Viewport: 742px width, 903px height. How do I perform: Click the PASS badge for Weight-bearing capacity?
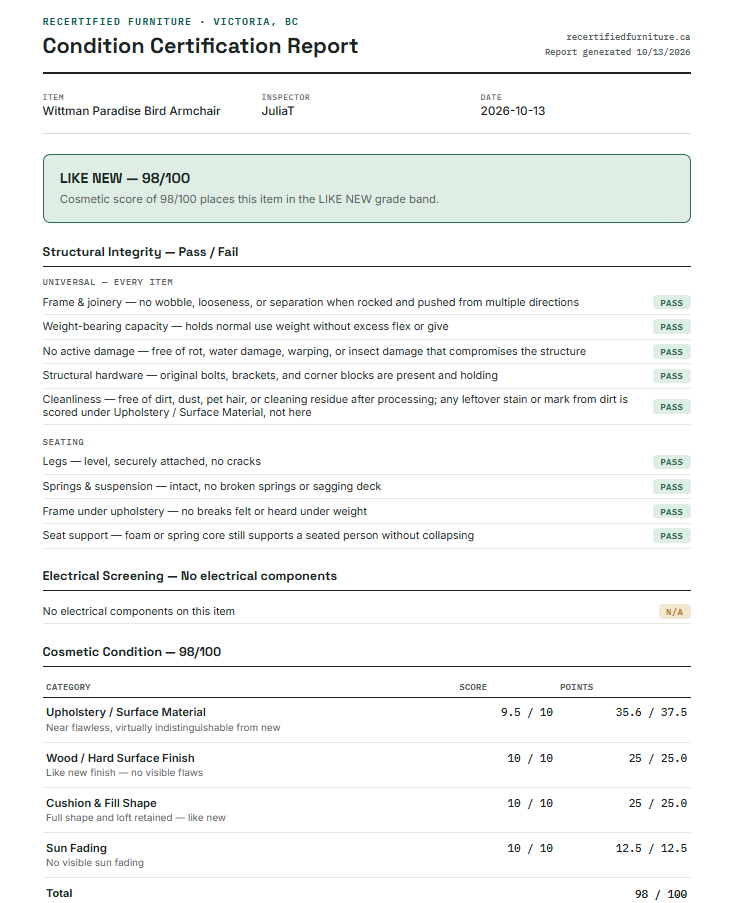point(671,327)
